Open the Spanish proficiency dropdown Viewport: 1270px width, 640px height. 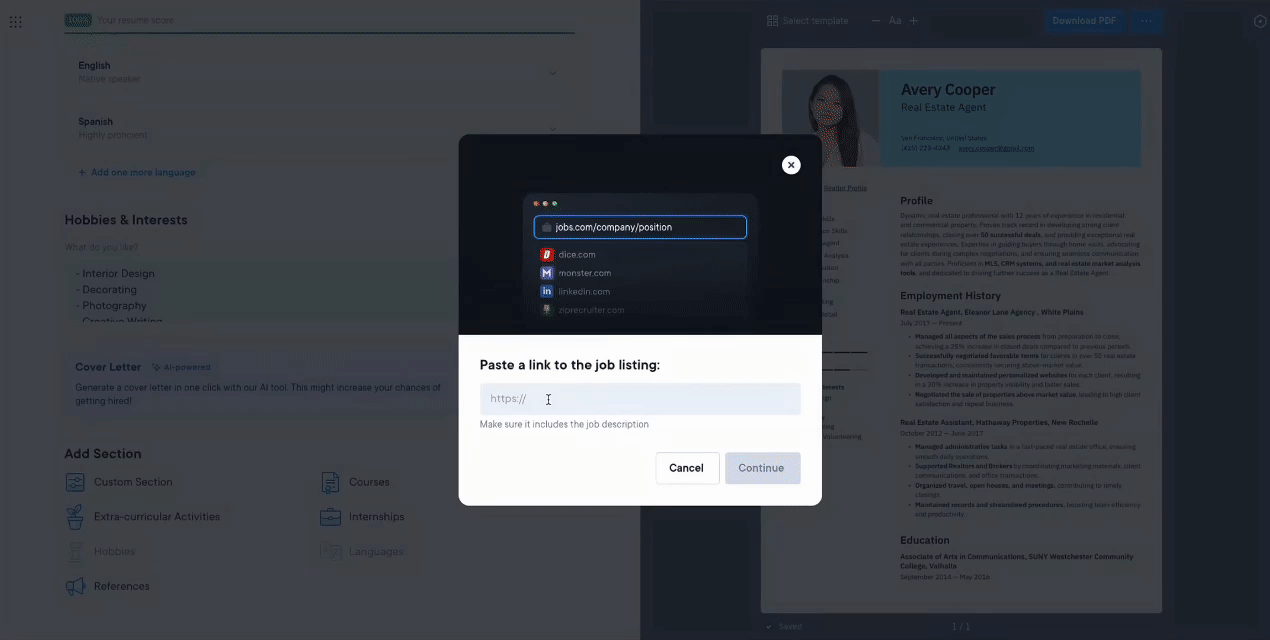click(553, 129)
